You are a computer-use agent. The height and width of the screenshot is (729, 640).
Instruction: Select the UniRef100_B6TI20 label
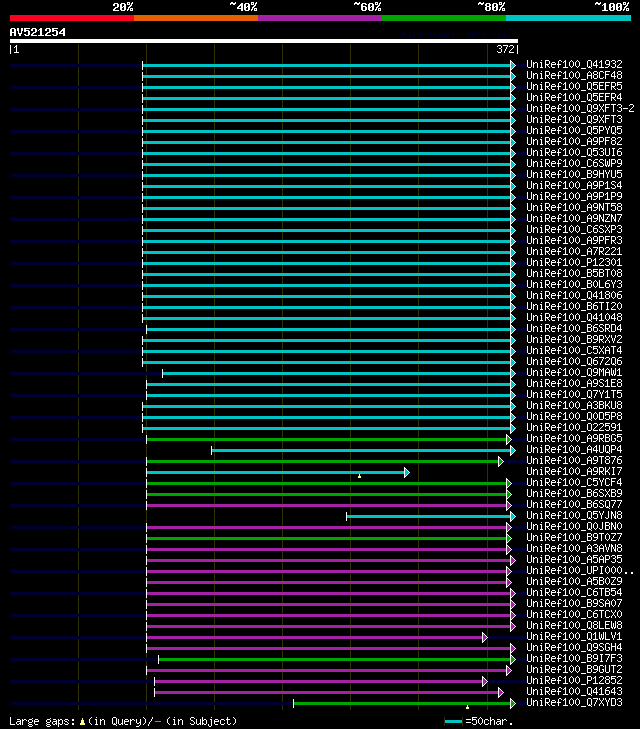pyautogui.click(x=574, y=306)
